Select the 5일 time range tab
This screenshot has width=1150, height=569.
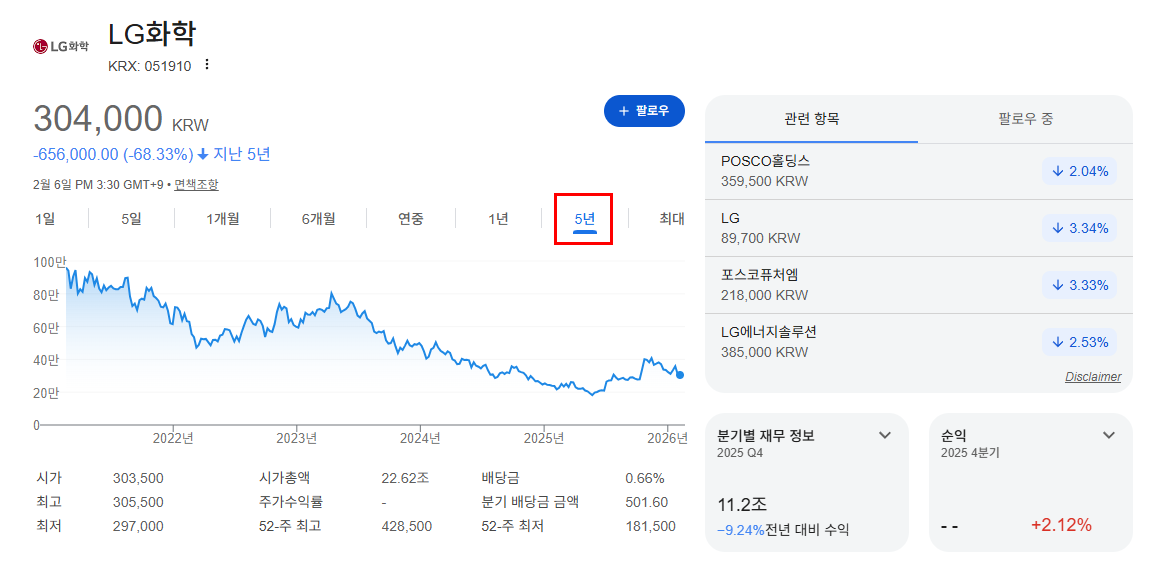click(x=131, y=219)
